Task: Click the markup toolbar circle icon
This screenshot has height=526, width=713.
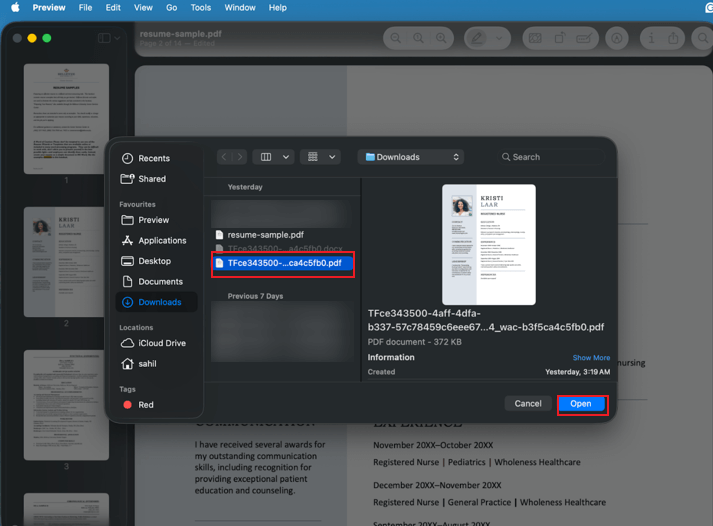Action: point(617,38)
